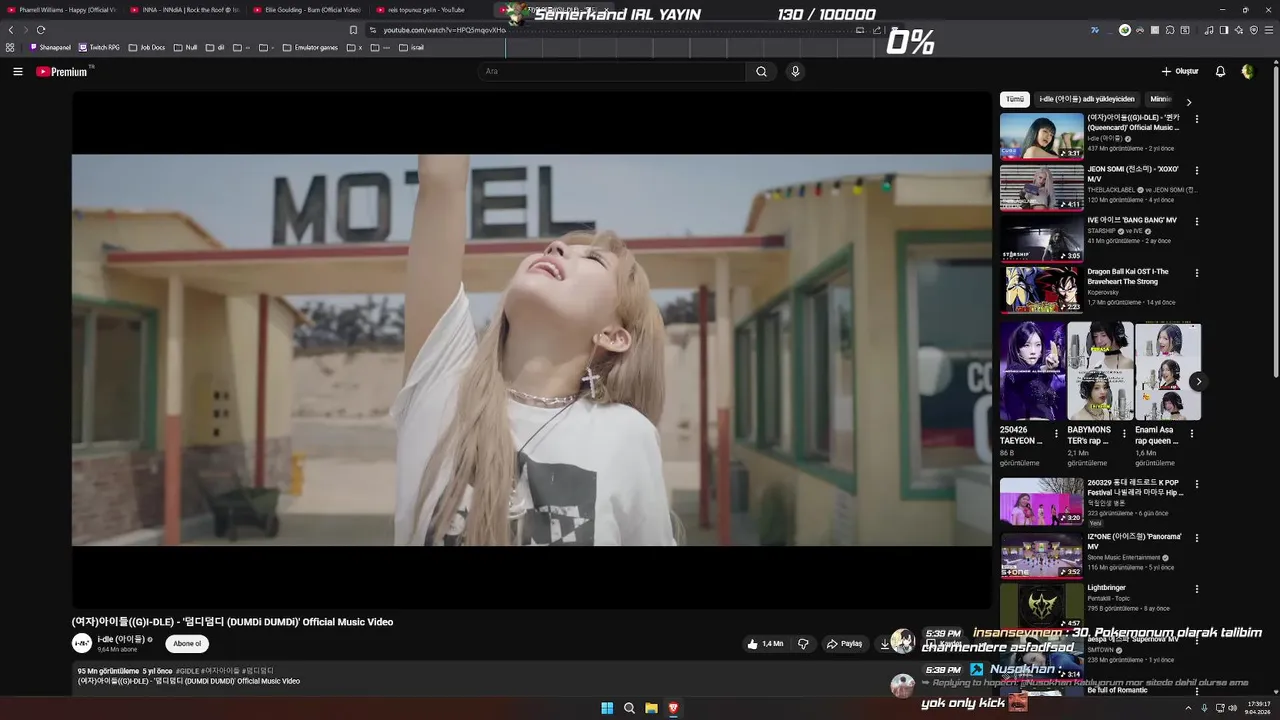Open the Shanapanel bookmark
Screen dimensions: 1280x720
pyautogui.click(x=51, y=47)
